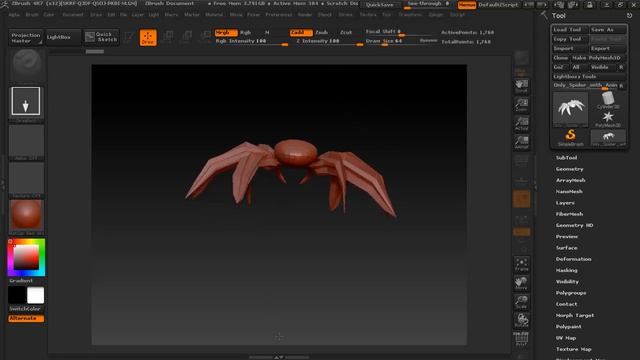The width and height of the screenshot is (640, 360).
Task: Click the Scale view navigation icon
Action: coord(521,302)
